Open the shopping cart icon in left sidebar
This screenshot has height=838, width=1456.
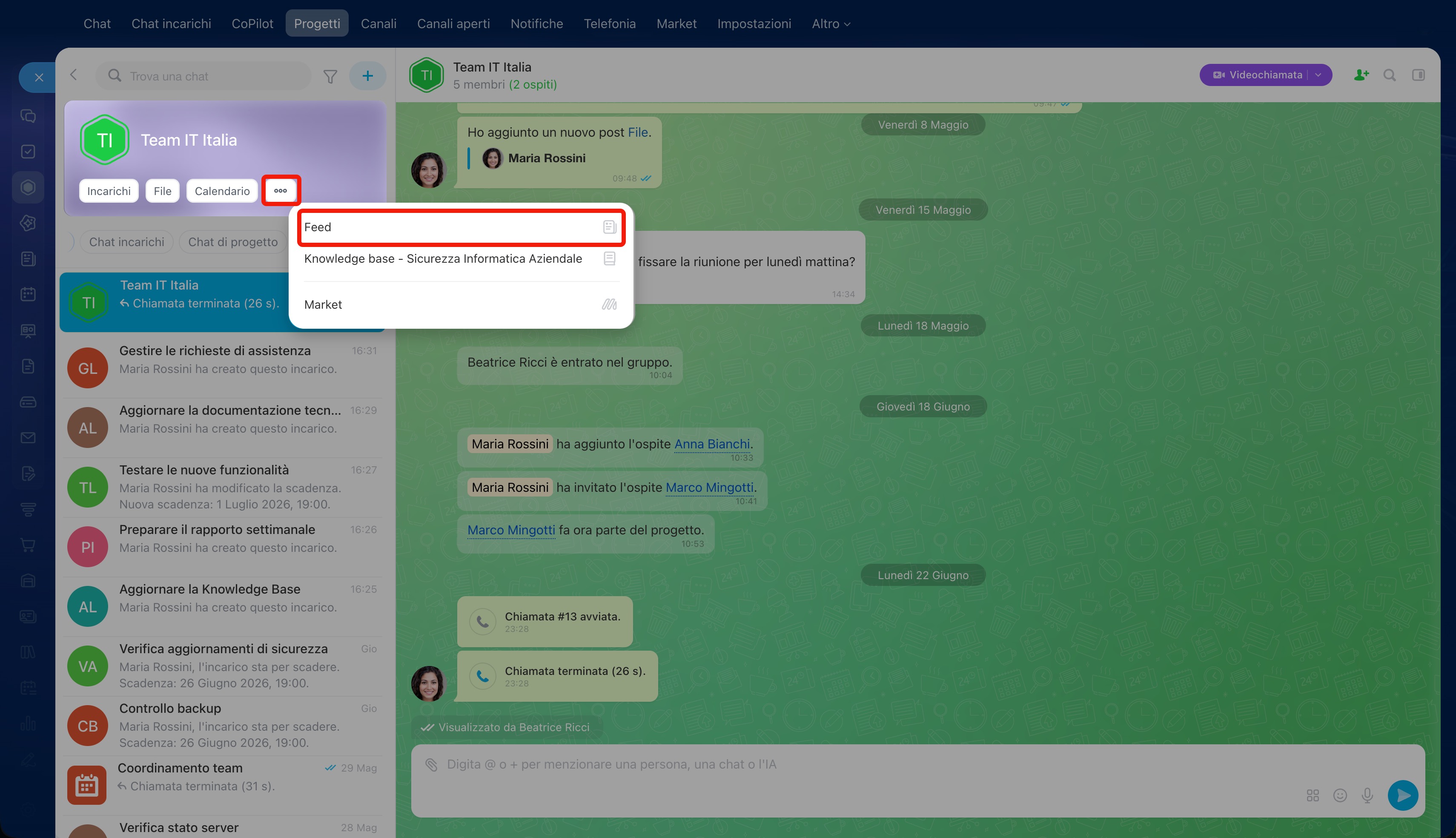coord(28,545)
